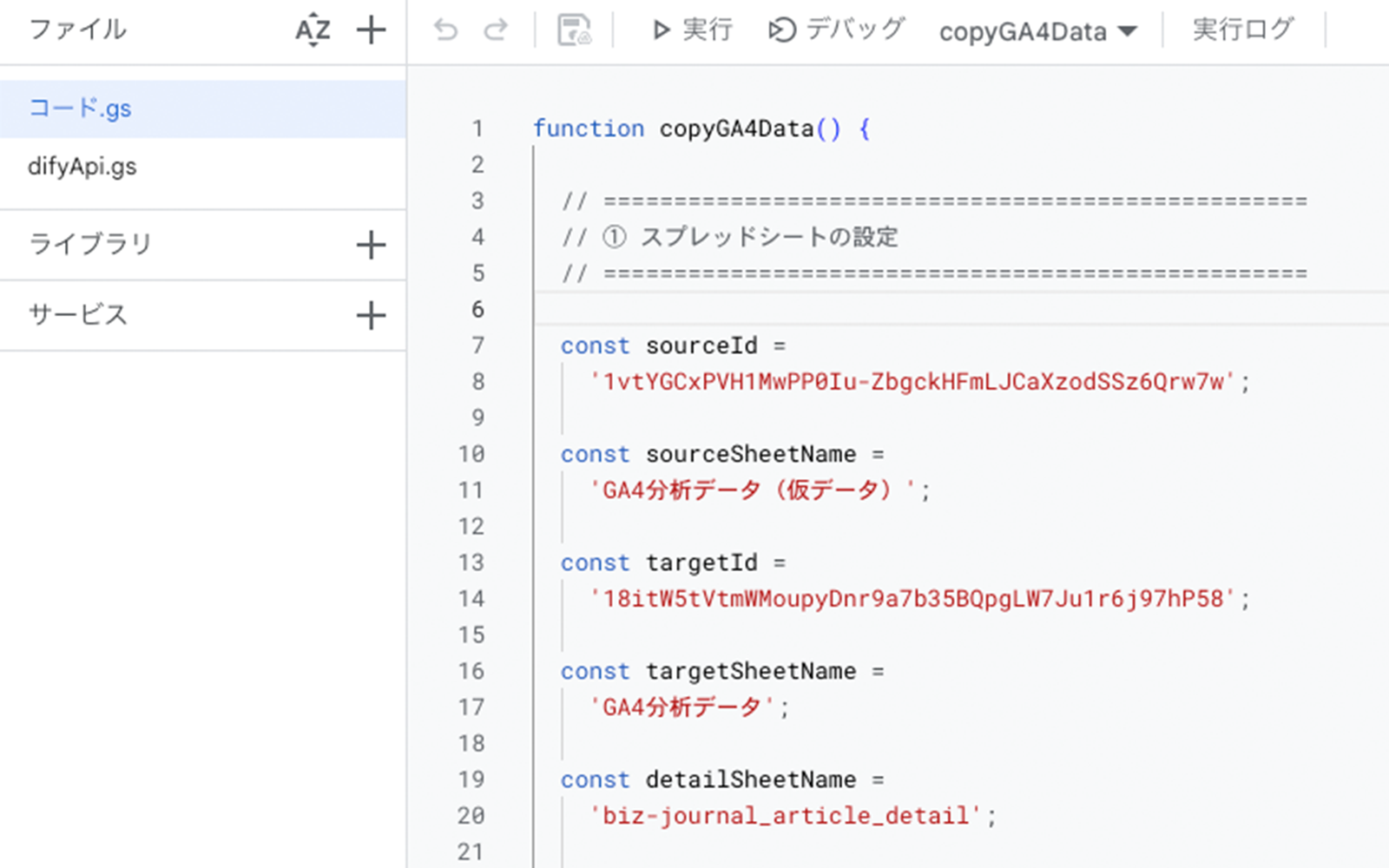Click the ライブラリ section label
The image size is (1389, 868).
tap(90, 244)
